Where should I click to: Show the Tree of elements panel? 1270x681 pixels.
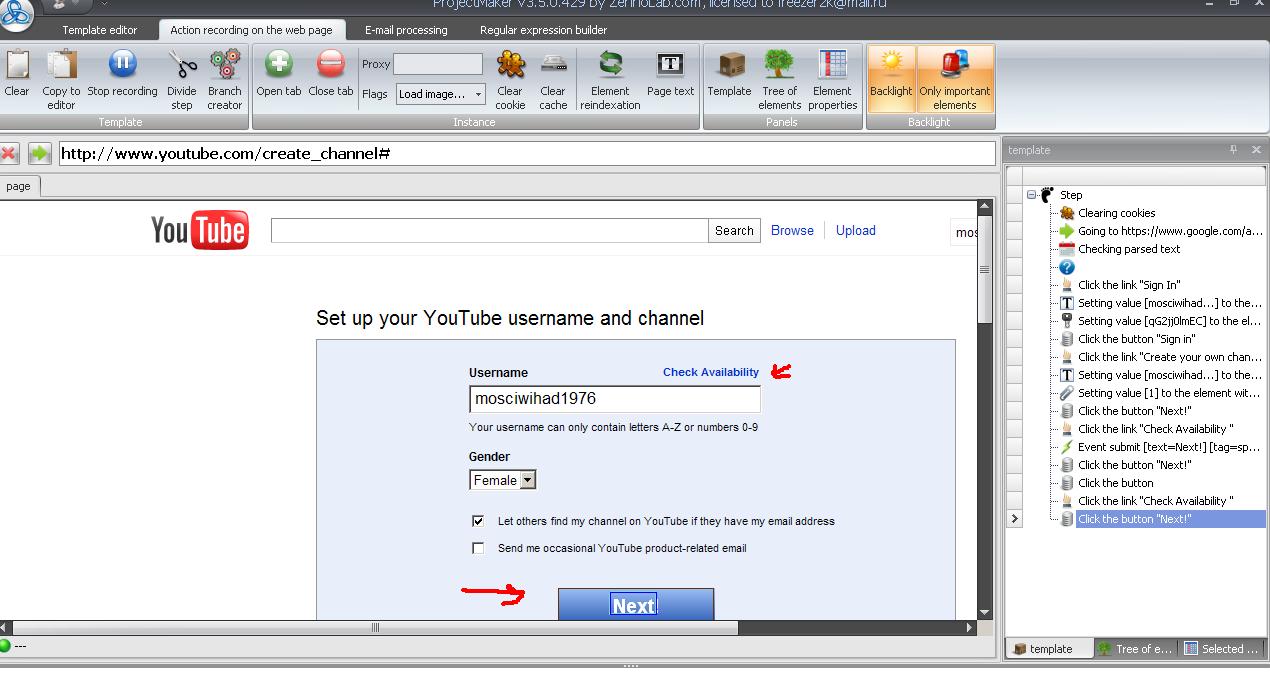pos(779,65)
